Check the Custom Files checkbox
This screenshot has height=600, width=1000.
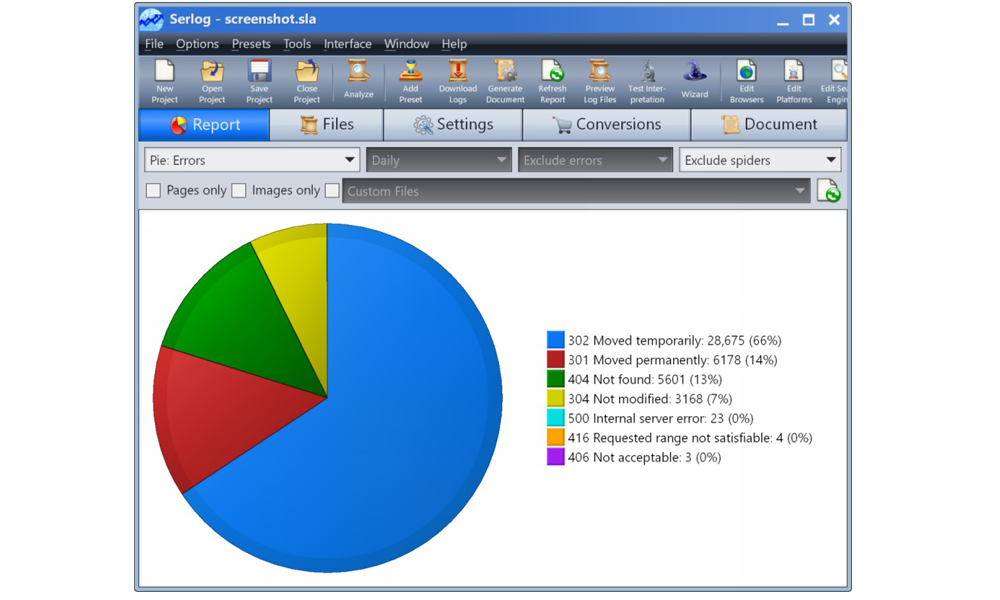332,191
